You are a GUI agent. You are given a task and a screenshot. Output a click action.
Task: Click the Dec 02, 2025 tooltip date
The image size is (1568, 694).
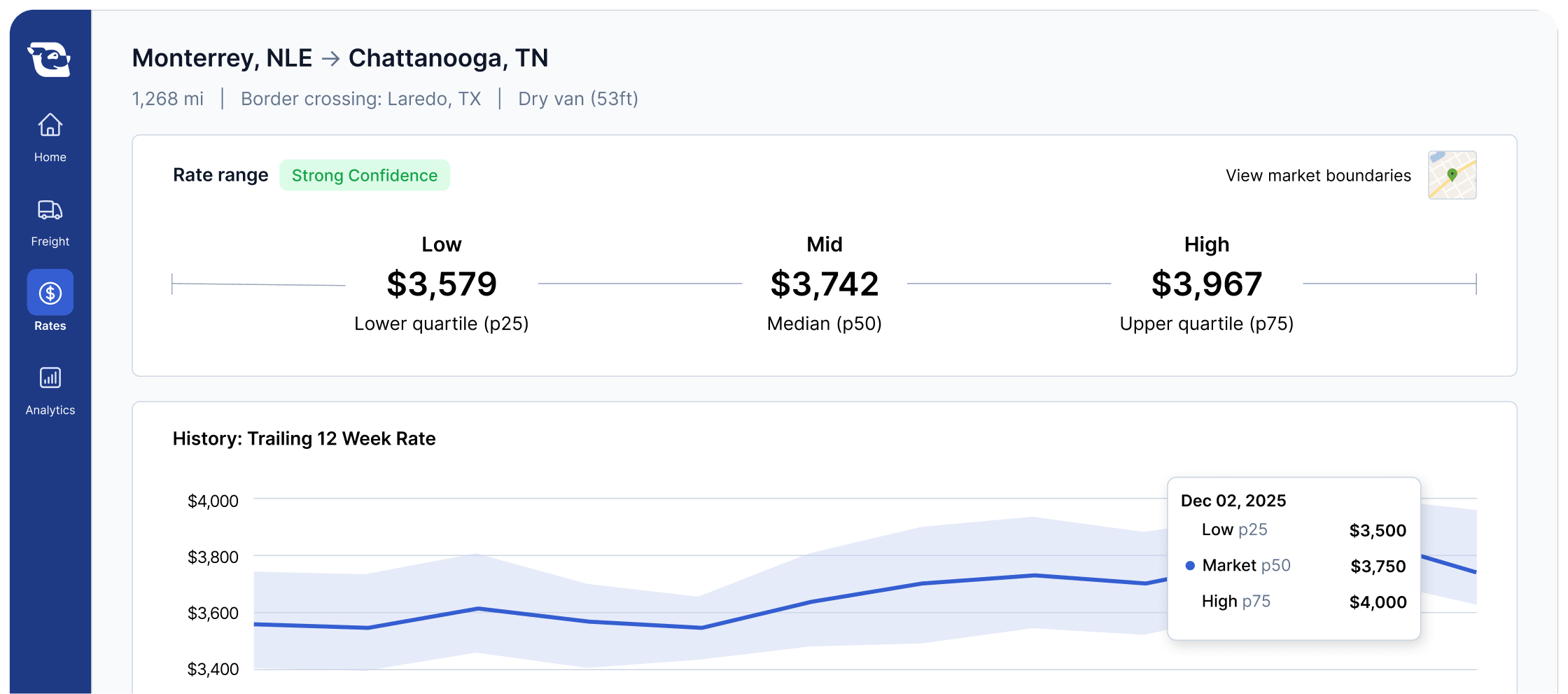(x=1233, y=501)
